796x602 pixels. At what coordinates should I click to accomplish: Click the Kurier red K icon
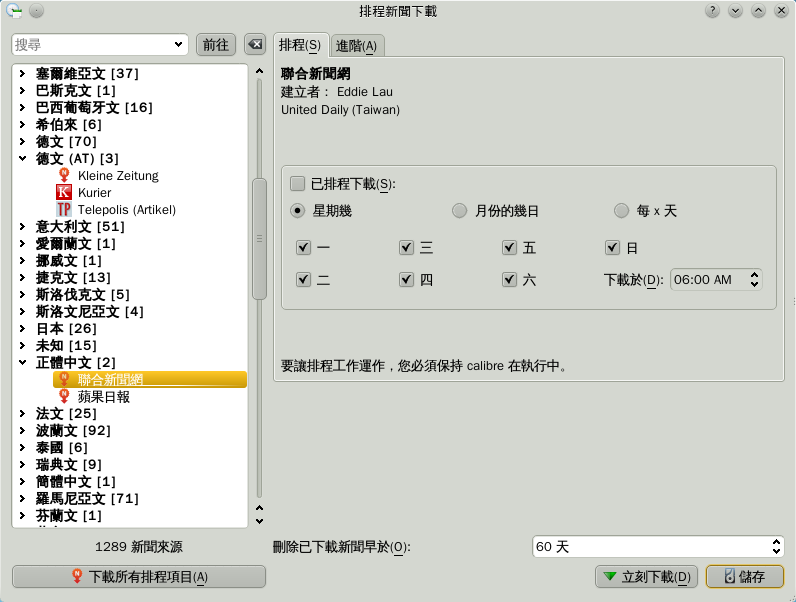coord(64,192)
